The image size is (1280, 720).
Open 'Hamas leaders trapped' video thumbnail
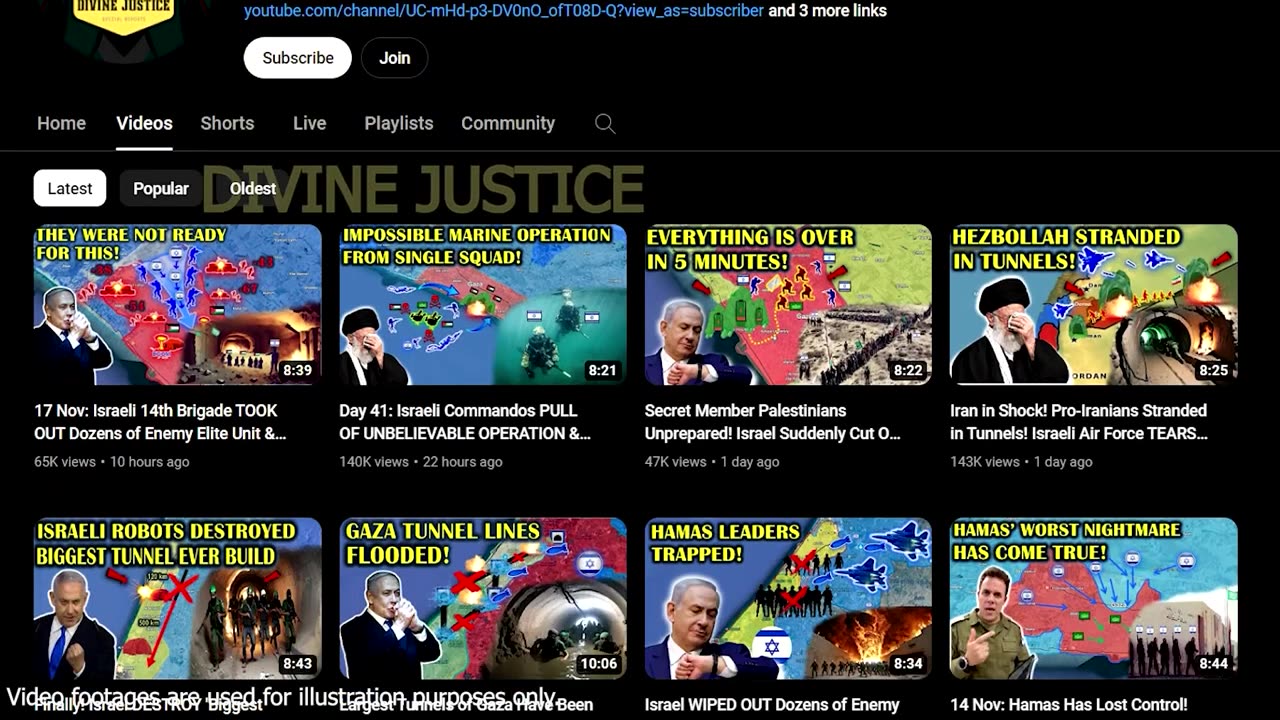coord(788,599)
